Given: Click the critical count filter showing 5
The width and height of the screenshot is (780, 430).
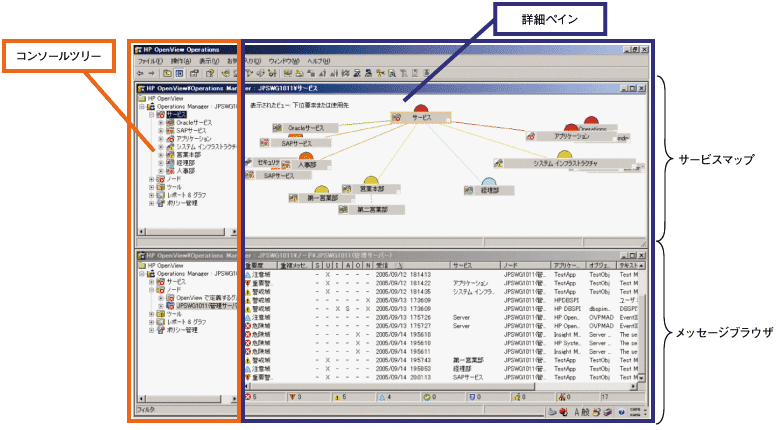Looking at the screenshot, I should pyautogui.click(x=265, y=397).
